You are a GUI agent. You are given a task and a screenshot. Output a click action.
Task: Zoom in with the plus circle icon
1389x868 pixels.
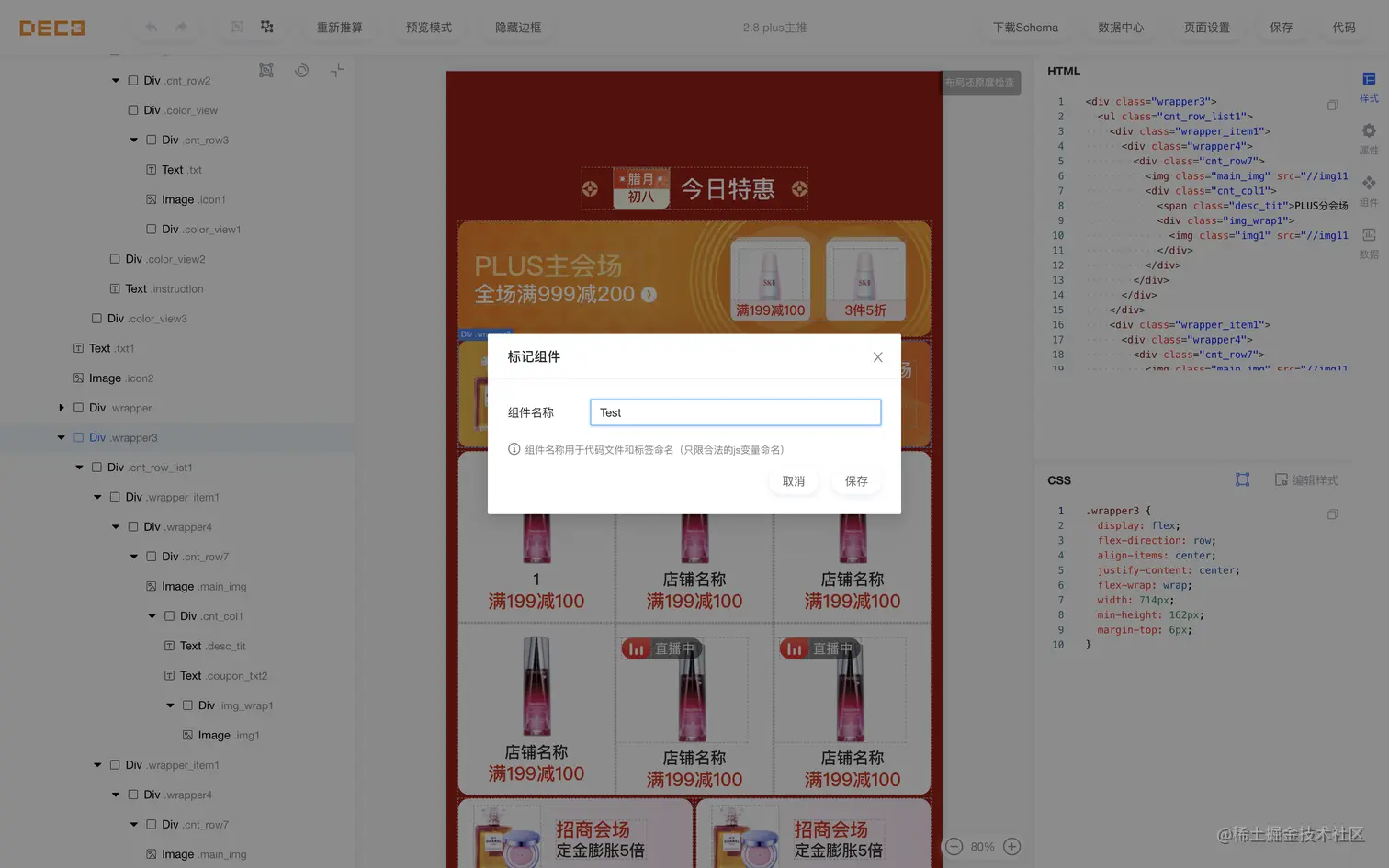tap(1012, 847)
